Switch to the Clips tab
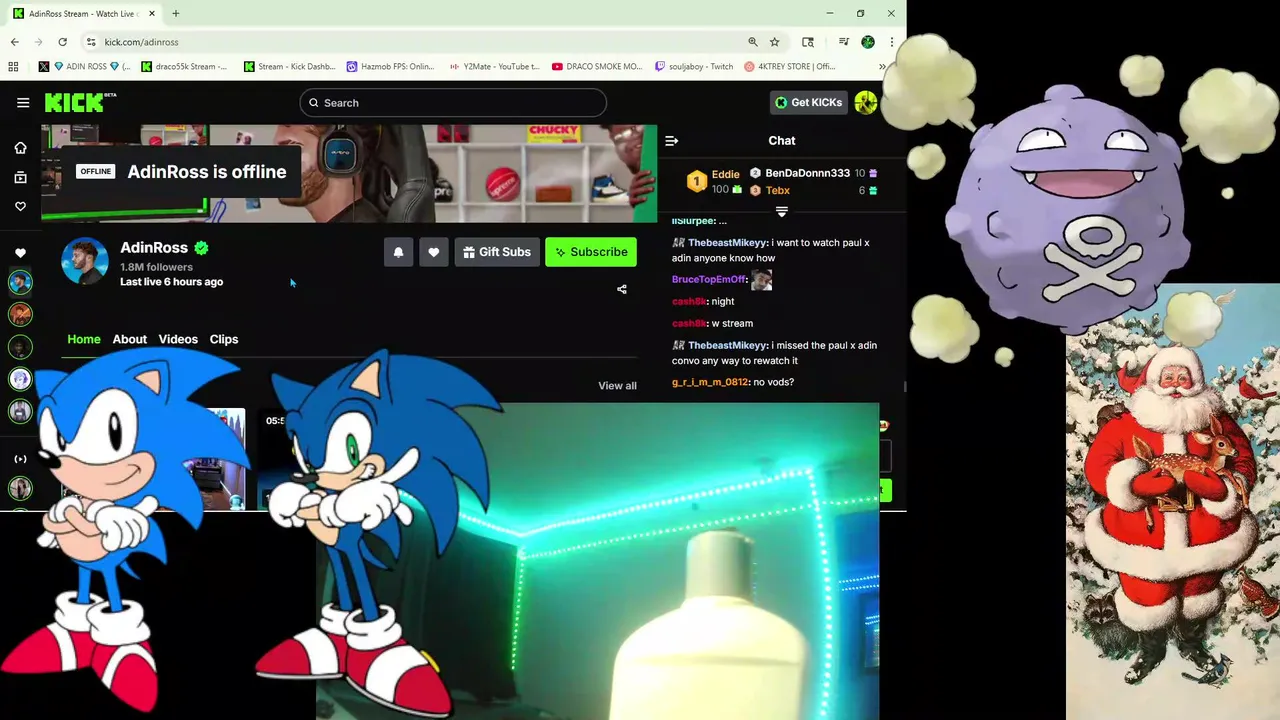 point(224,339)
